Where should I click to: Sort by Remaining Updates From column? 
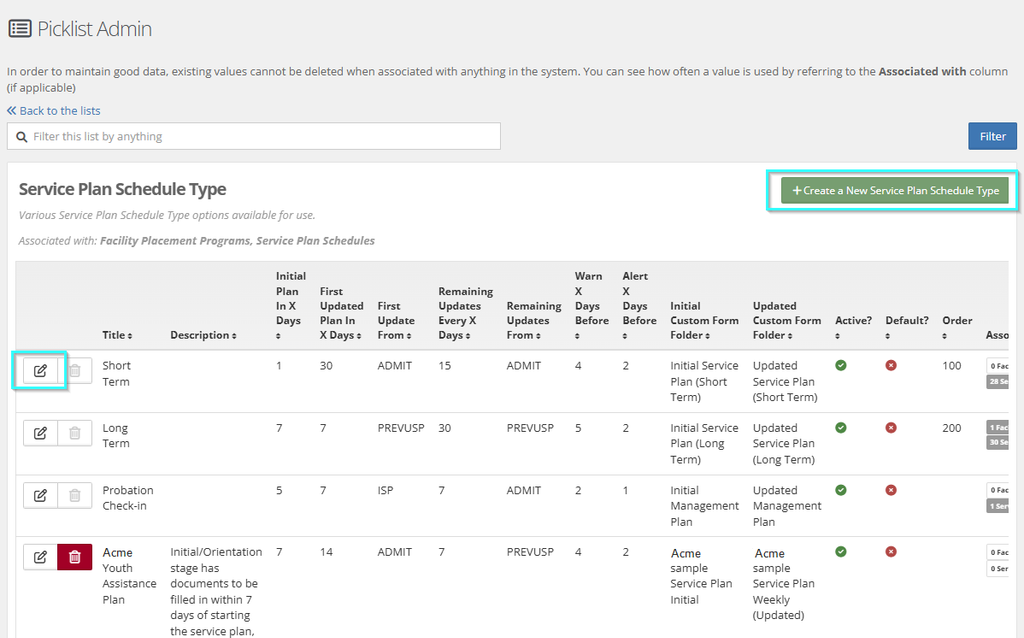[534, 321]
